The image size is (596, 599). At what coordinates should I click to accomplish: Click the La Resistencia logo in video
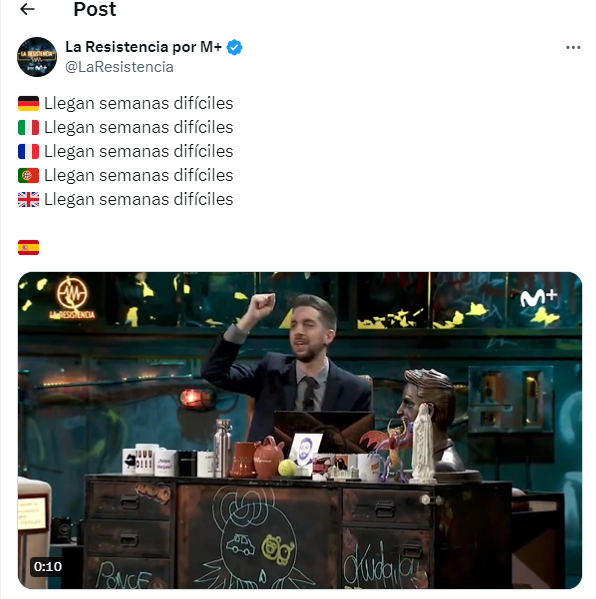point(72,298)
